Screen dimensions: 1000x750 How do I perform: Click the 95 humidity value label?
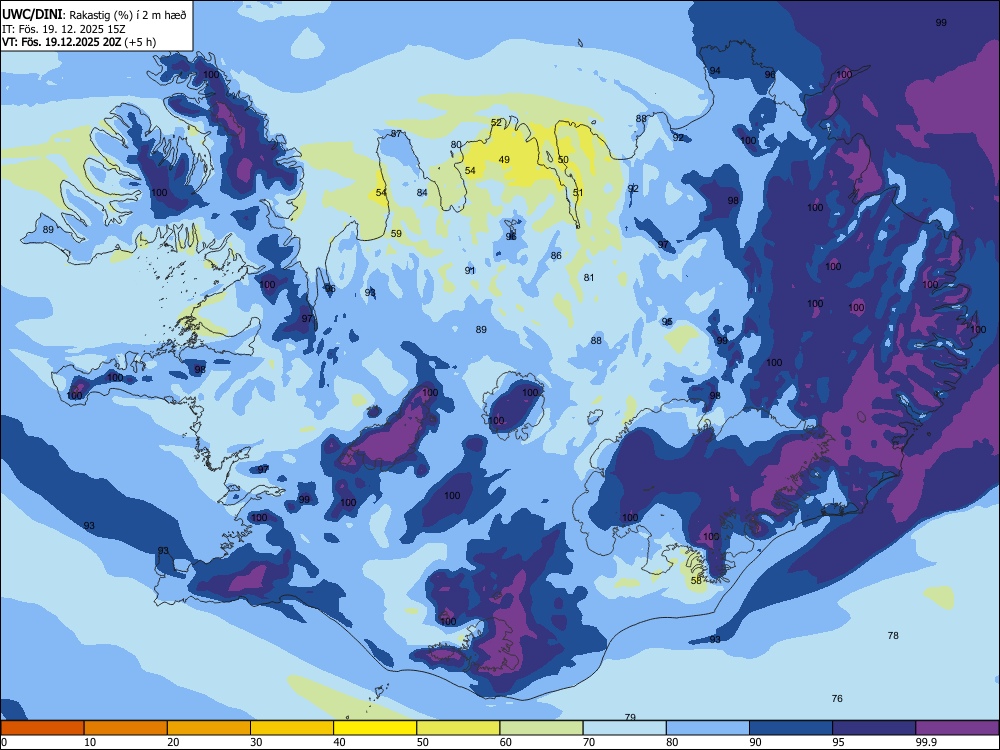tap(667, 321)
